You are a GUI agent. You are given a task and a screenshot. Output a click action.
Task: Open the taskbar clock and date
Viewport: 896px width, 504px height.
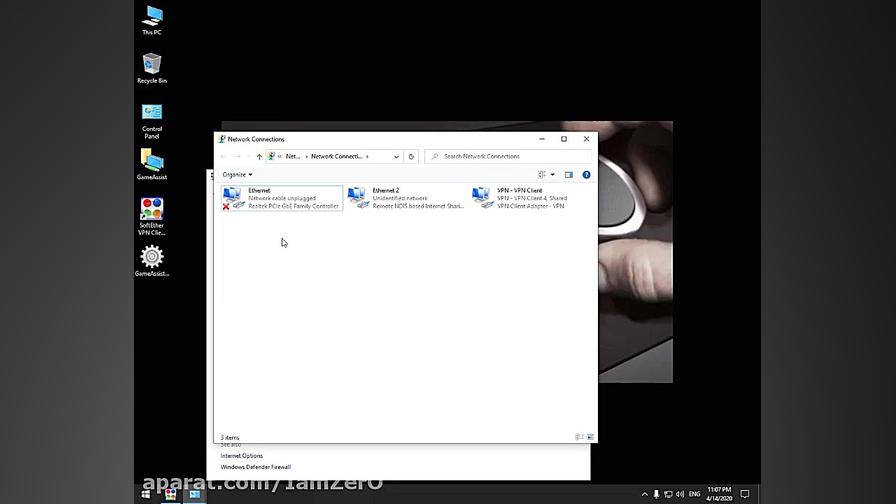[719, 494]
